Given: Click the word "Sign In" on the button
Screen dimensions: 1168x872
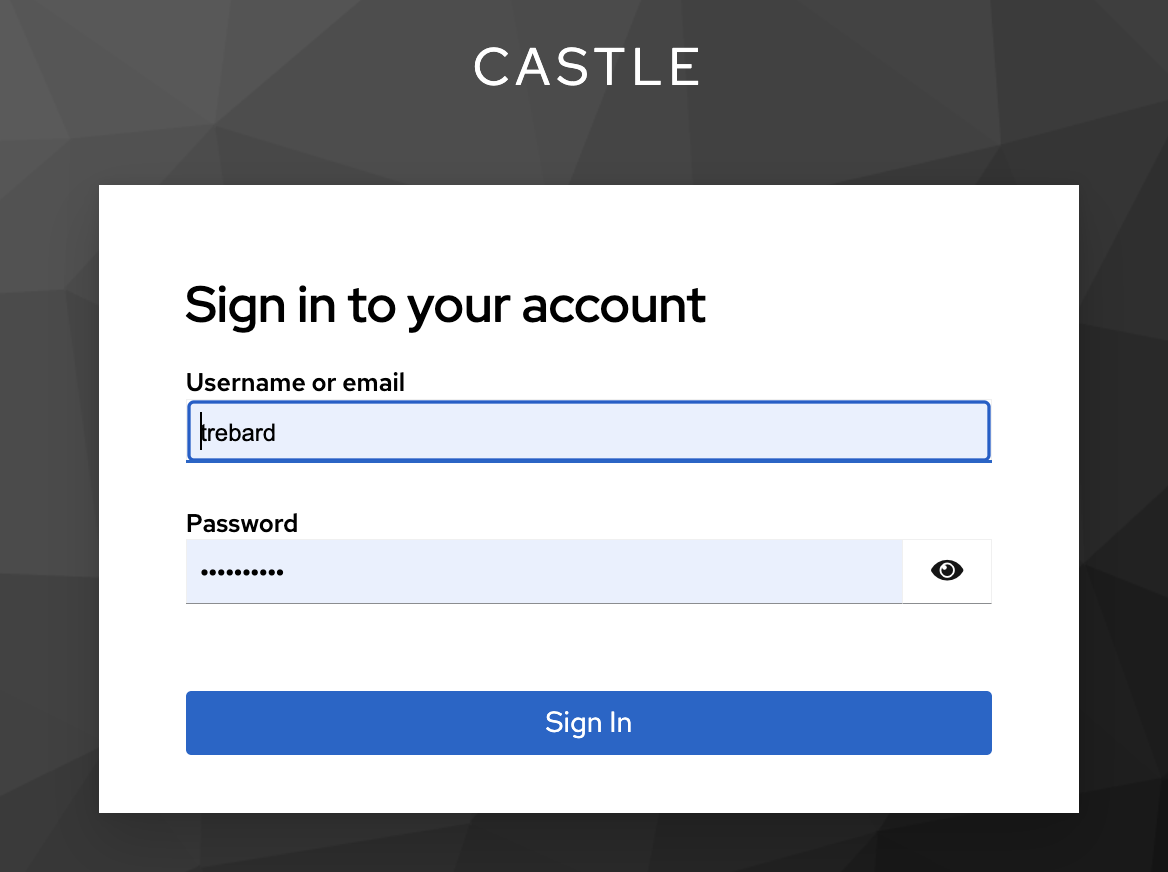Looking at the screenshot, I should click(x=588, y=722).
